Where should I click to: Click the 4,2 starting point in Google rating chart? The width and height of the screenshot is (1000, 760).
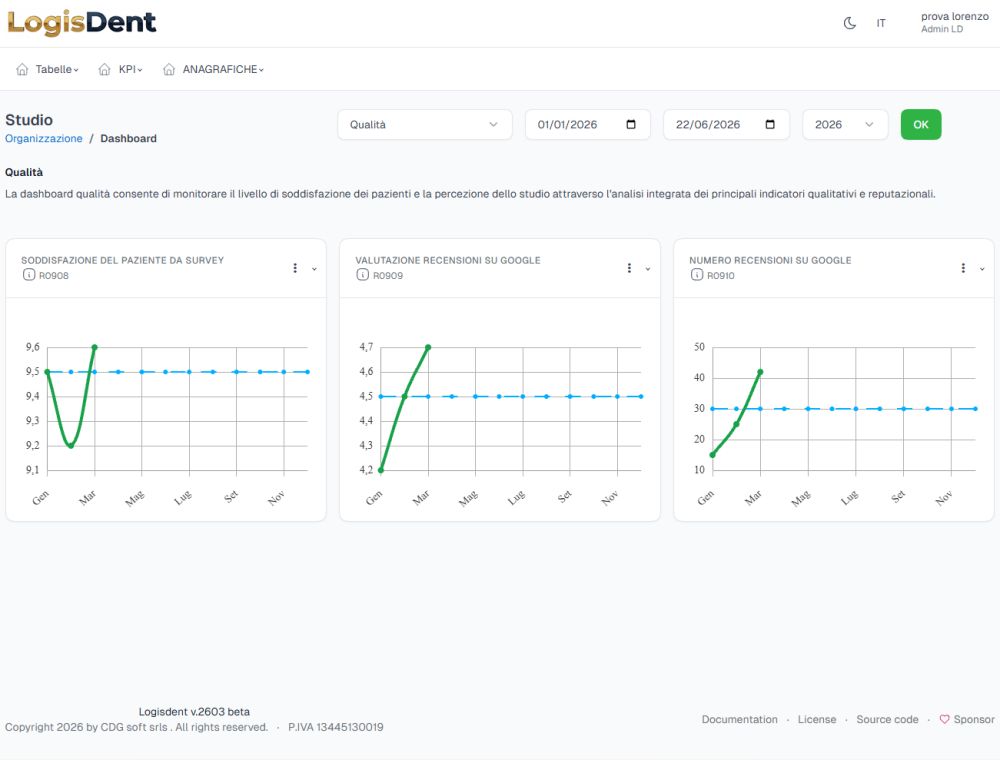pyautogui.click(x=381, y=470)
